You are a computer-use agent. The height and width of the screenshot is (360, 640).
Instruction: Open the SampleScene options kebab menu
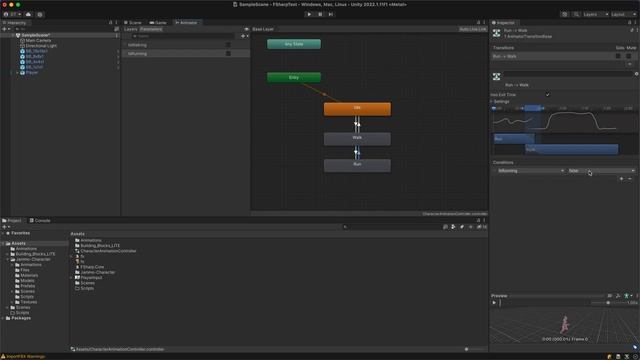click(x=117, y=36)
